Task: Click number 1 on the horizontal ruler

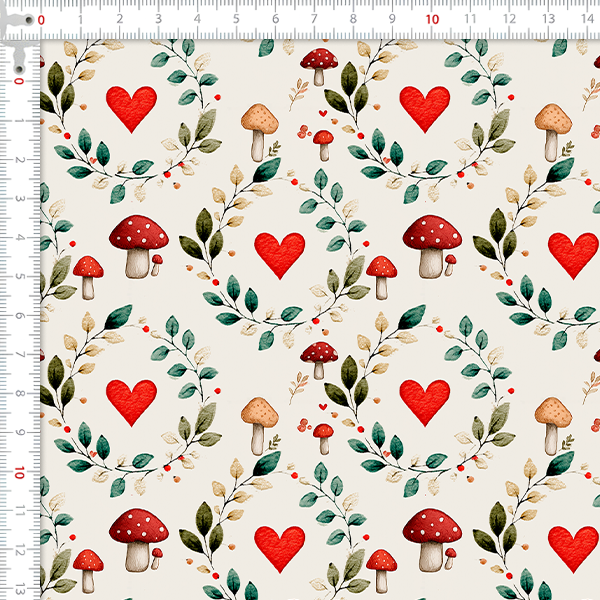Action: pos(80,19)
